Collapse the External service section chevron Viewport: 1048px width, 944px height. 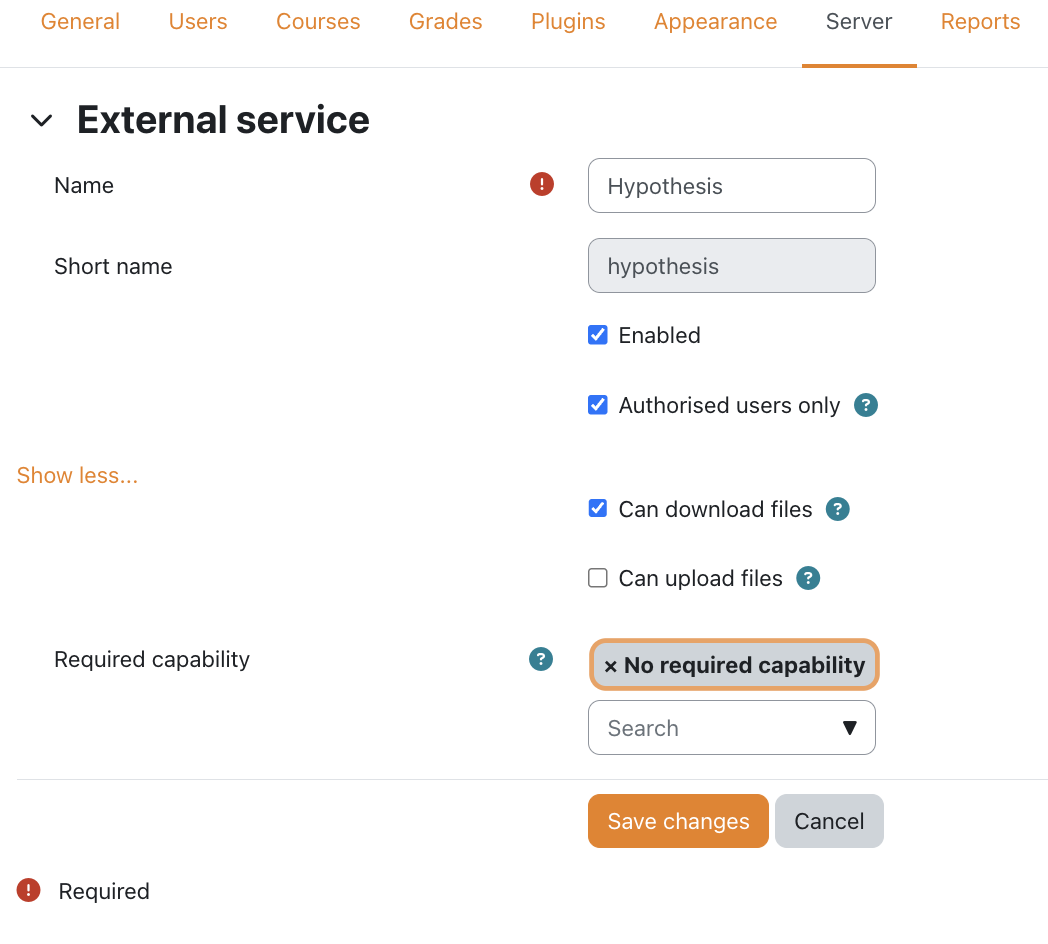41,121
